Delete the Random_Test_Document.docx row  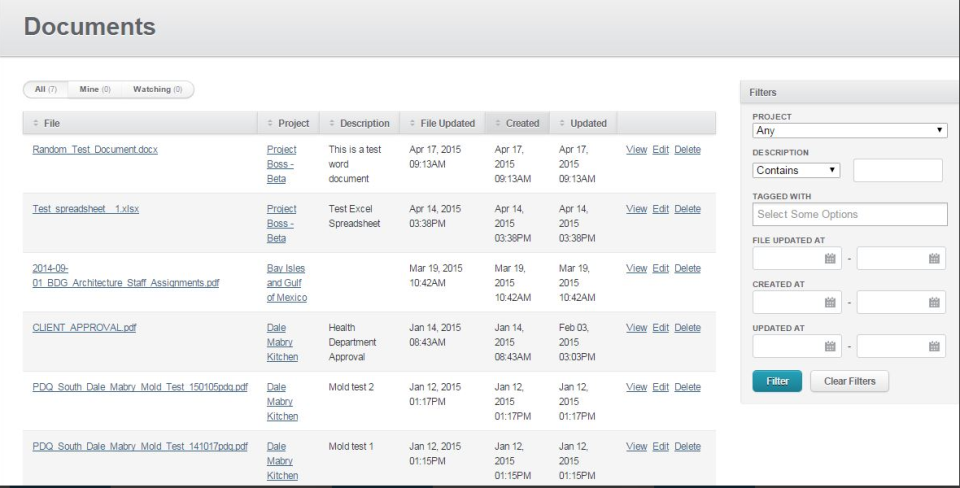pos(688,149)
